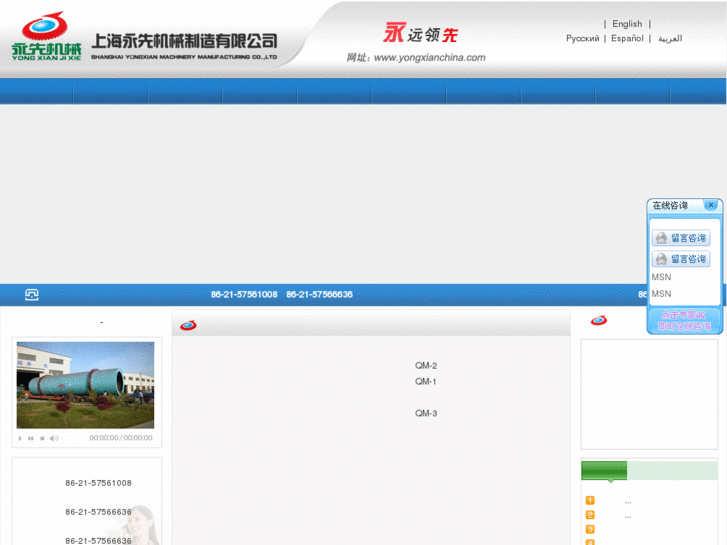This screenshot has height=545, width=727.
Task: Click the red-blue logo icon in the center panel header
Action: point(188,325)
